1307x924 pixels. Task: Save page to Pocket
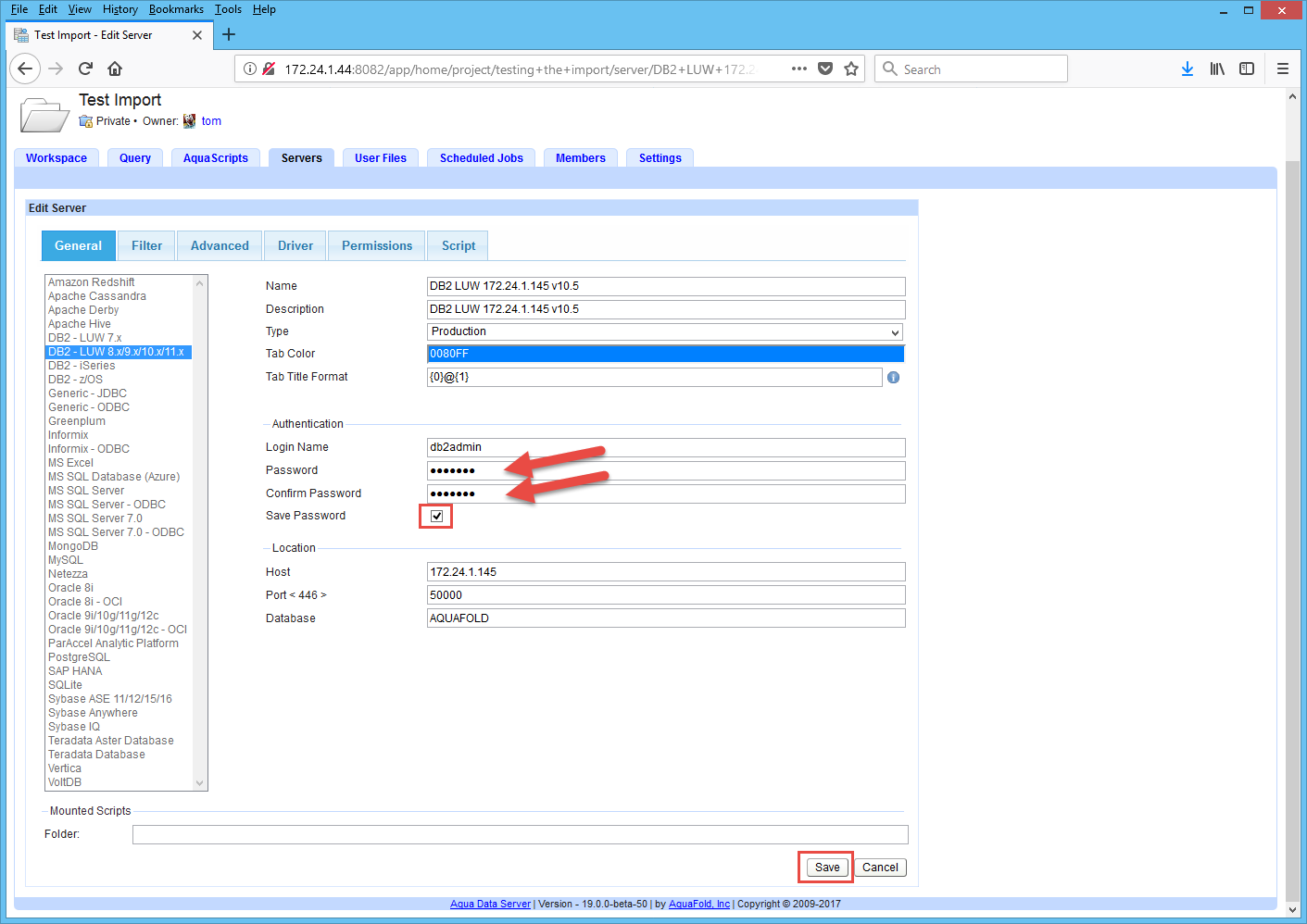pyautogui.click(x=825, y=69)
